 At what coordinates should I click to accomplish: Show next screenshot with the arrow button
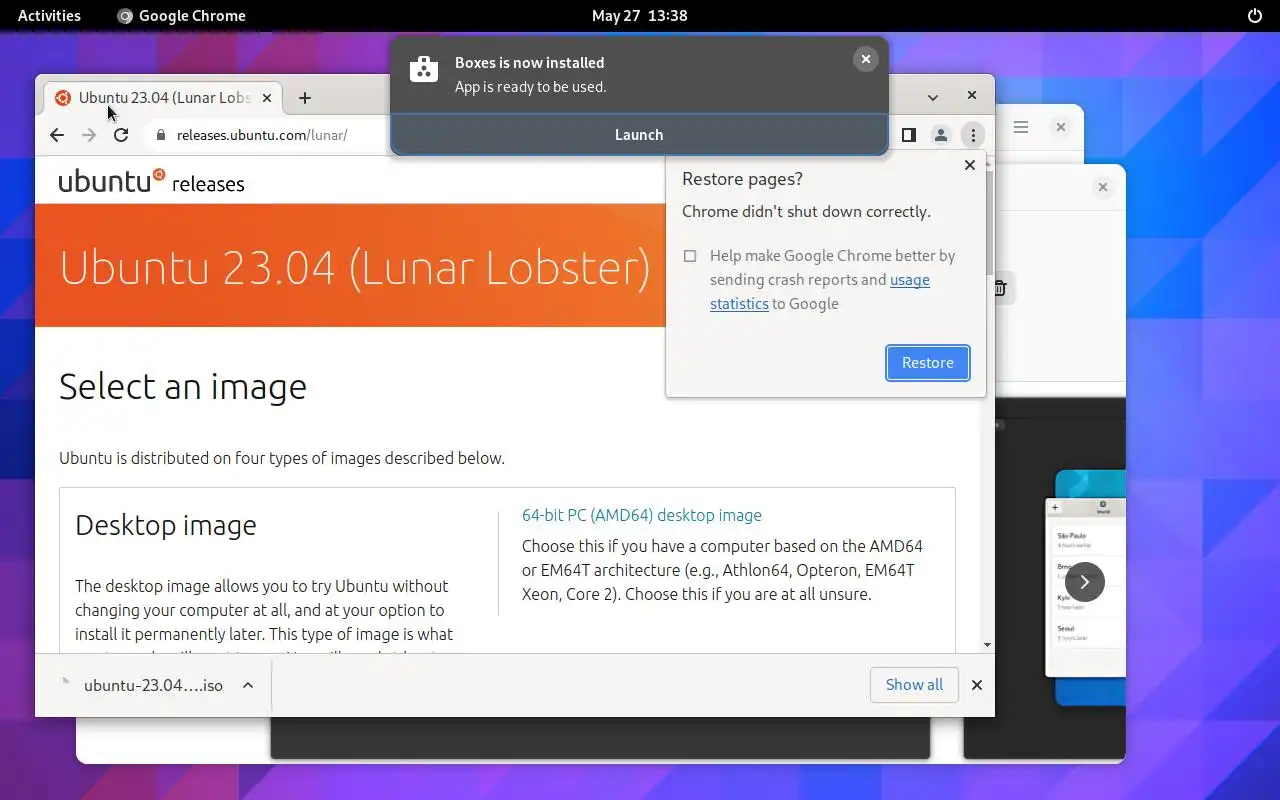click(x=1085, y=581)
